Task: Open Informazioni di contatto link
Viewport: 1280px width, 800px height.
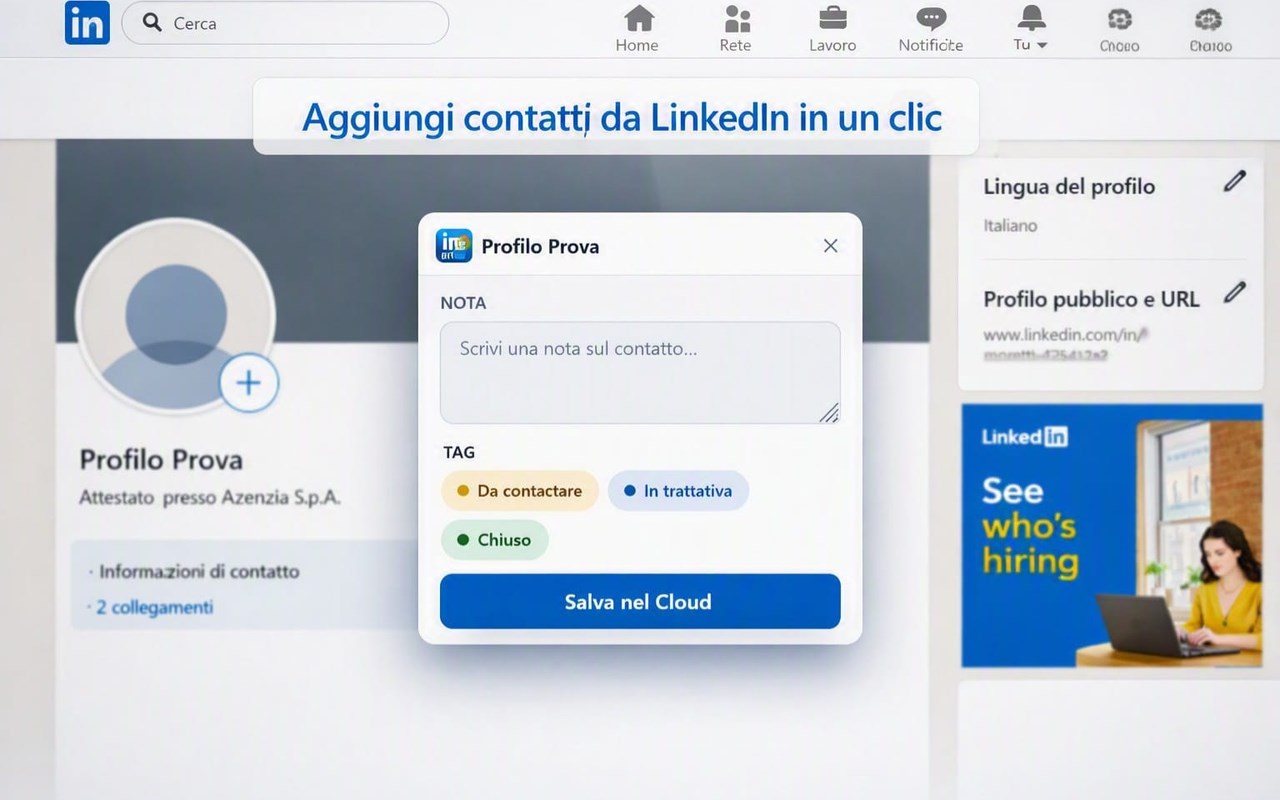Action: [x=199, y=572]
